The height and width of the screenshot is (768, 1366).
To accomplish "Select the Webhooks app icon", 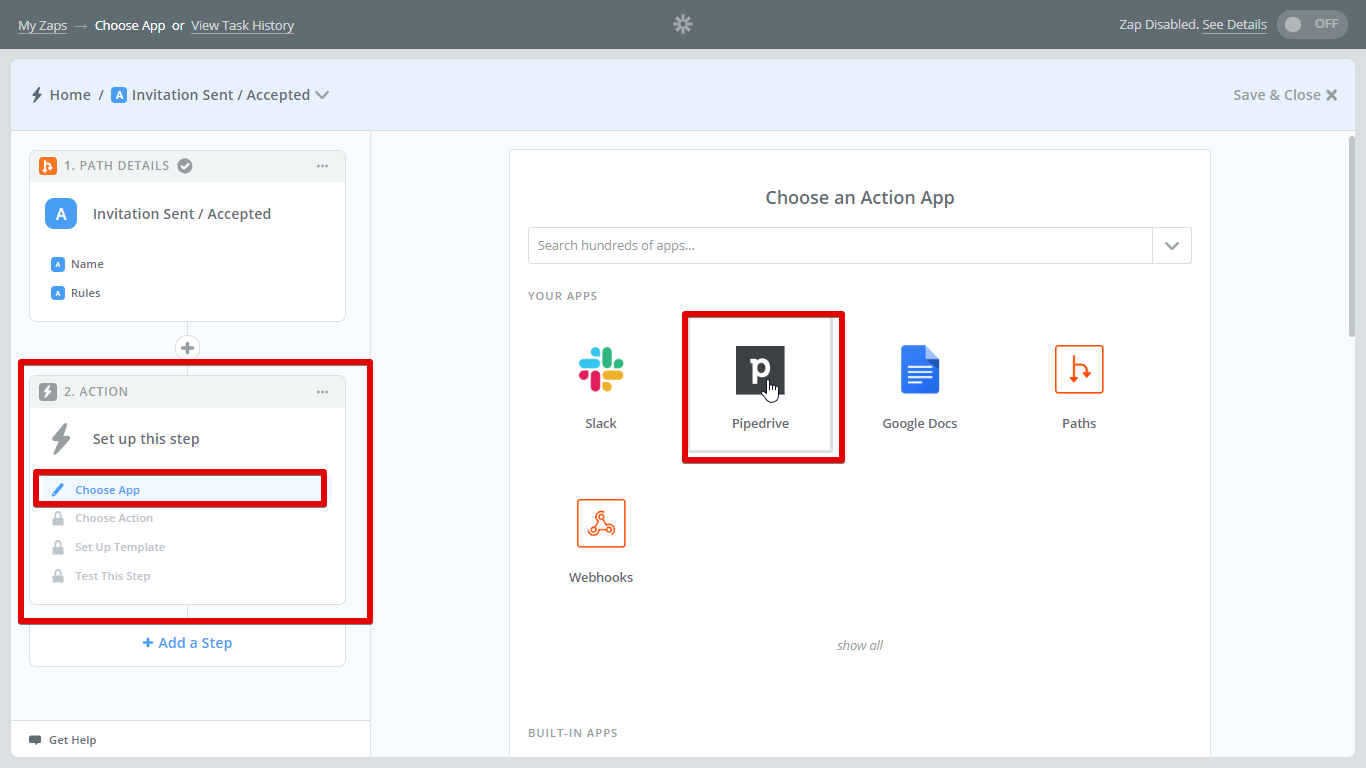I will click(x=601, y=523).
